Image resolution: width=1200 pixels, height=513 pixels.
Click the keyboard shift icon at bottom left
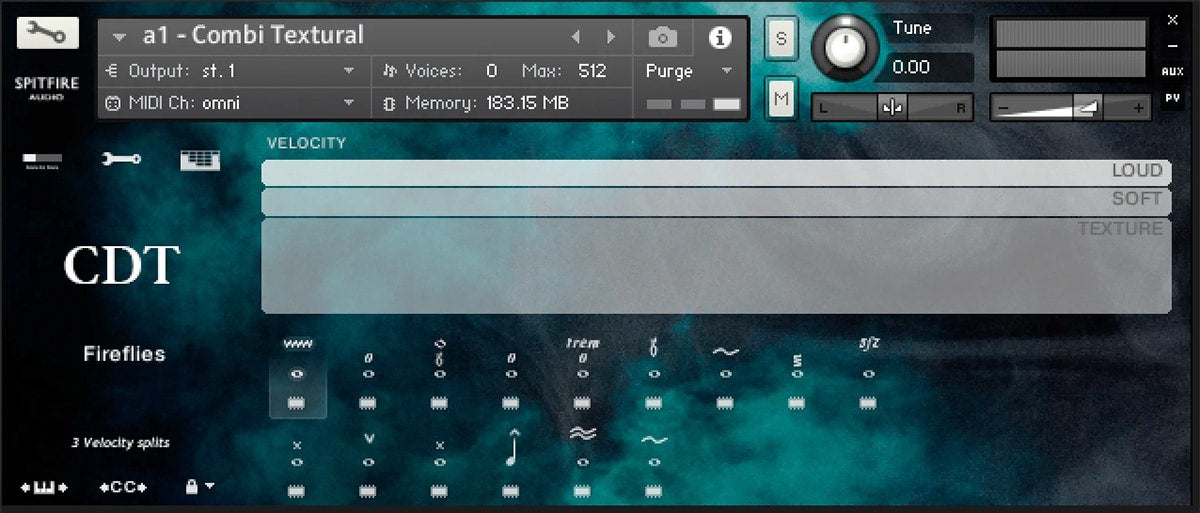[x=44, y=487]
